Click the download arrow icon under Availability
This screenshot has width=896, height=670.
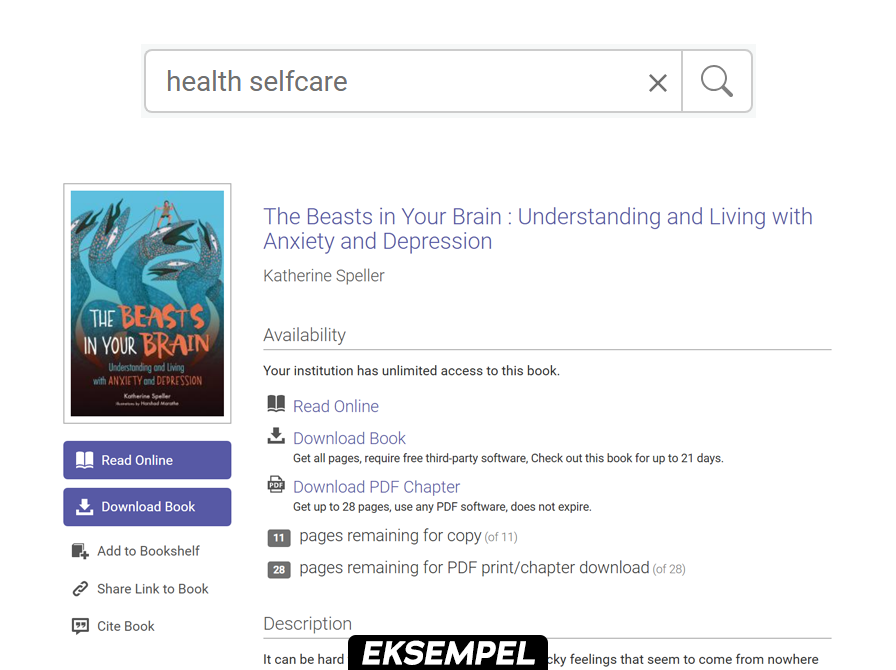point(276,436)
